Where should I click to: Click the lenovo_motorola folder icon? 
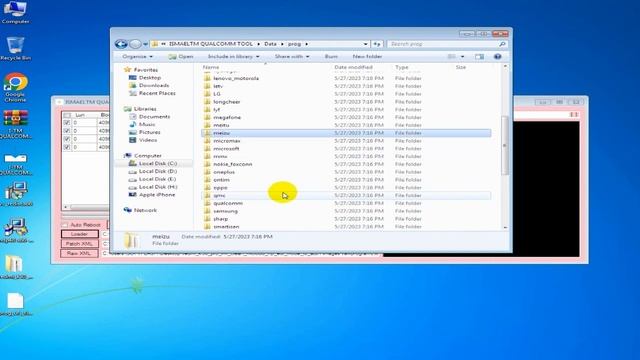coord(207,78)
